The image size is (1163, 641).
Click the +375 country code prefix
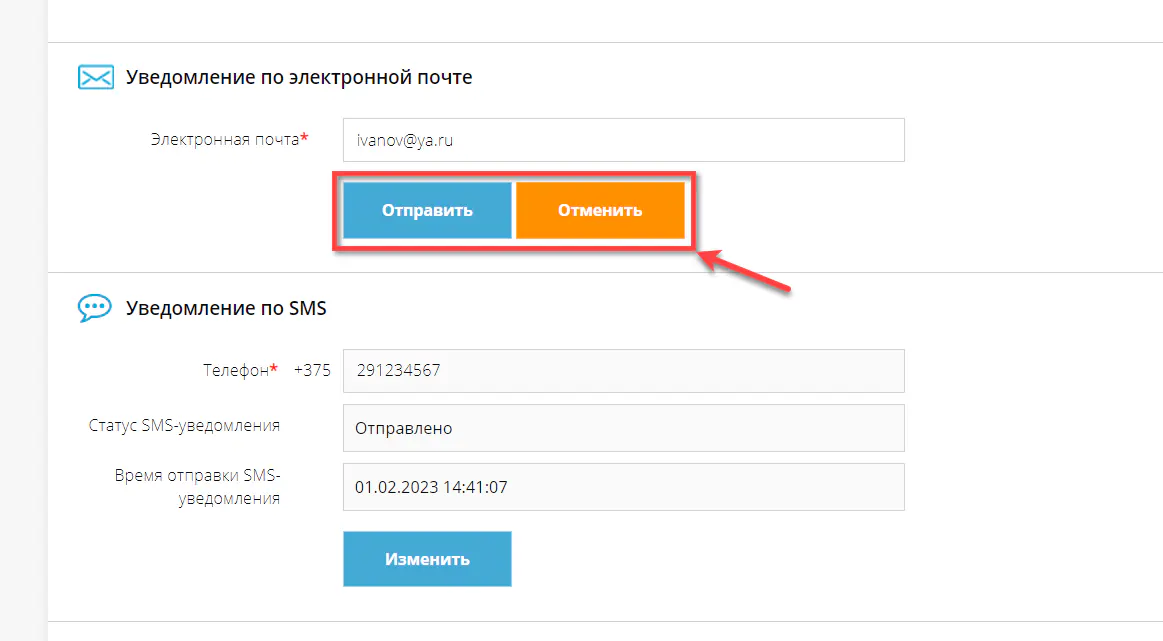tap(312, 370)
